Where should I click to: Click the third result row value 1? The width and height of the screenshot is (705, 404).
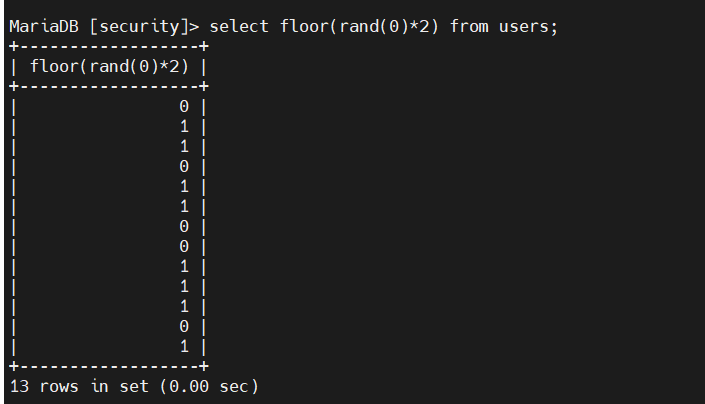click(184, 146)
